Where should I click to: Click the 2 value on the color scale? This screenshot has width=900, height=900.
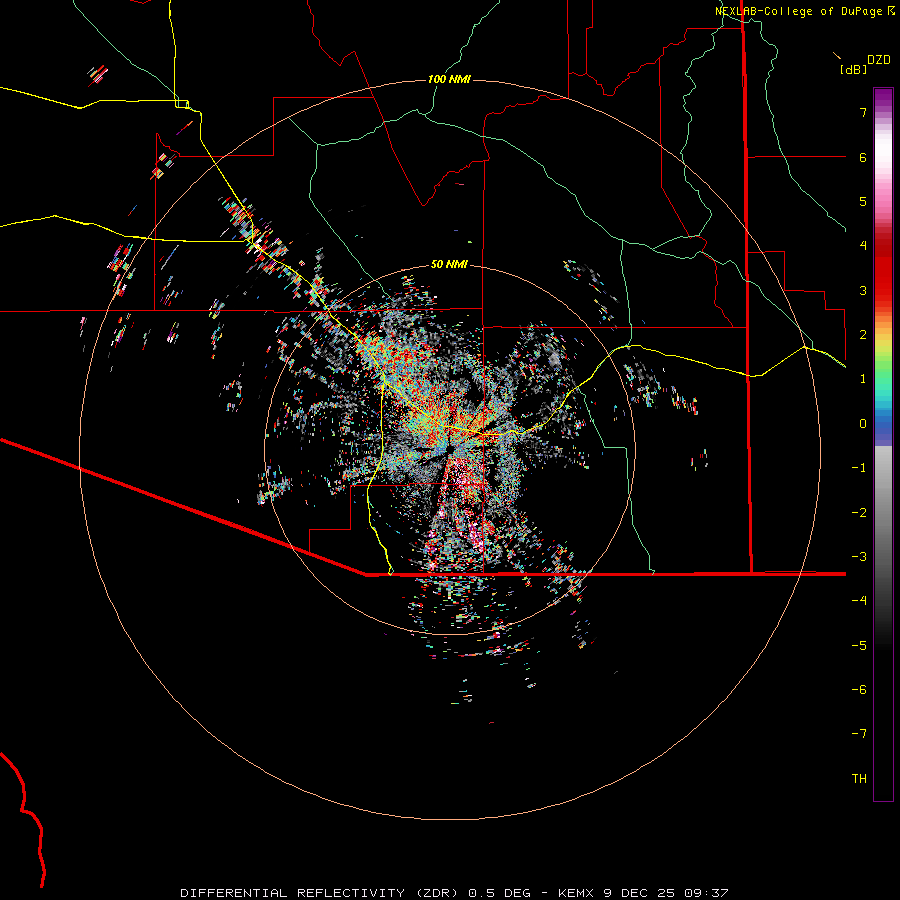pyautogui.click(x=863, y=335)
